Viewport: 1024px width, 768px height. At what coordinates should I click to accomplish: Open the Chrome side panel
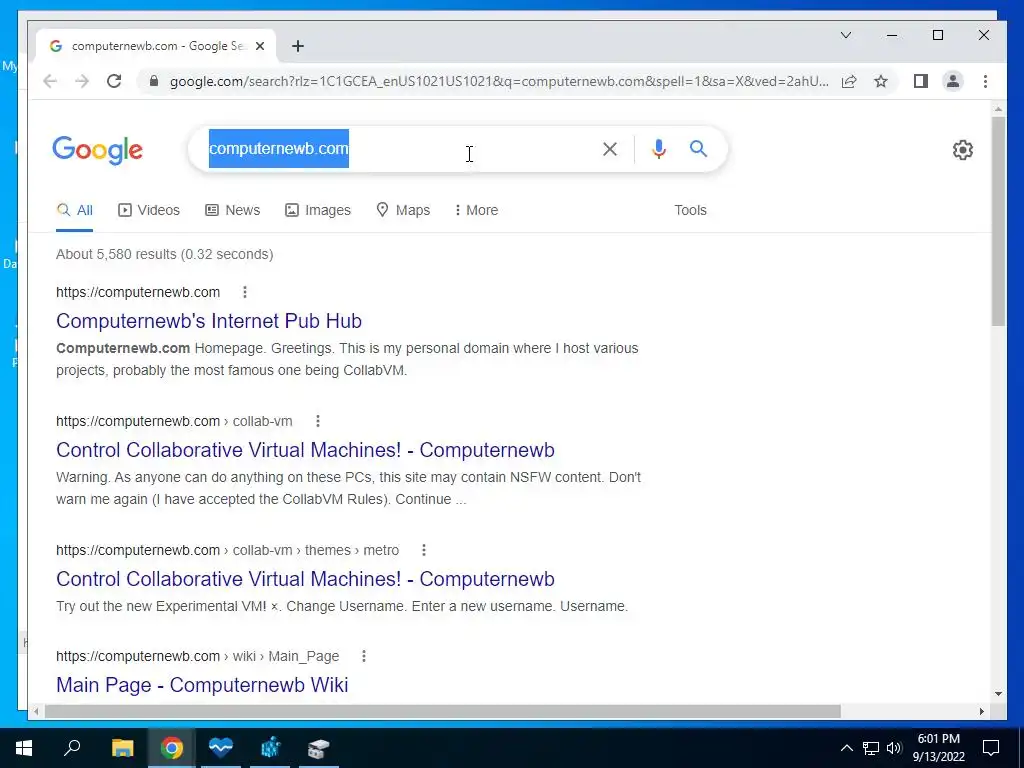921,81
